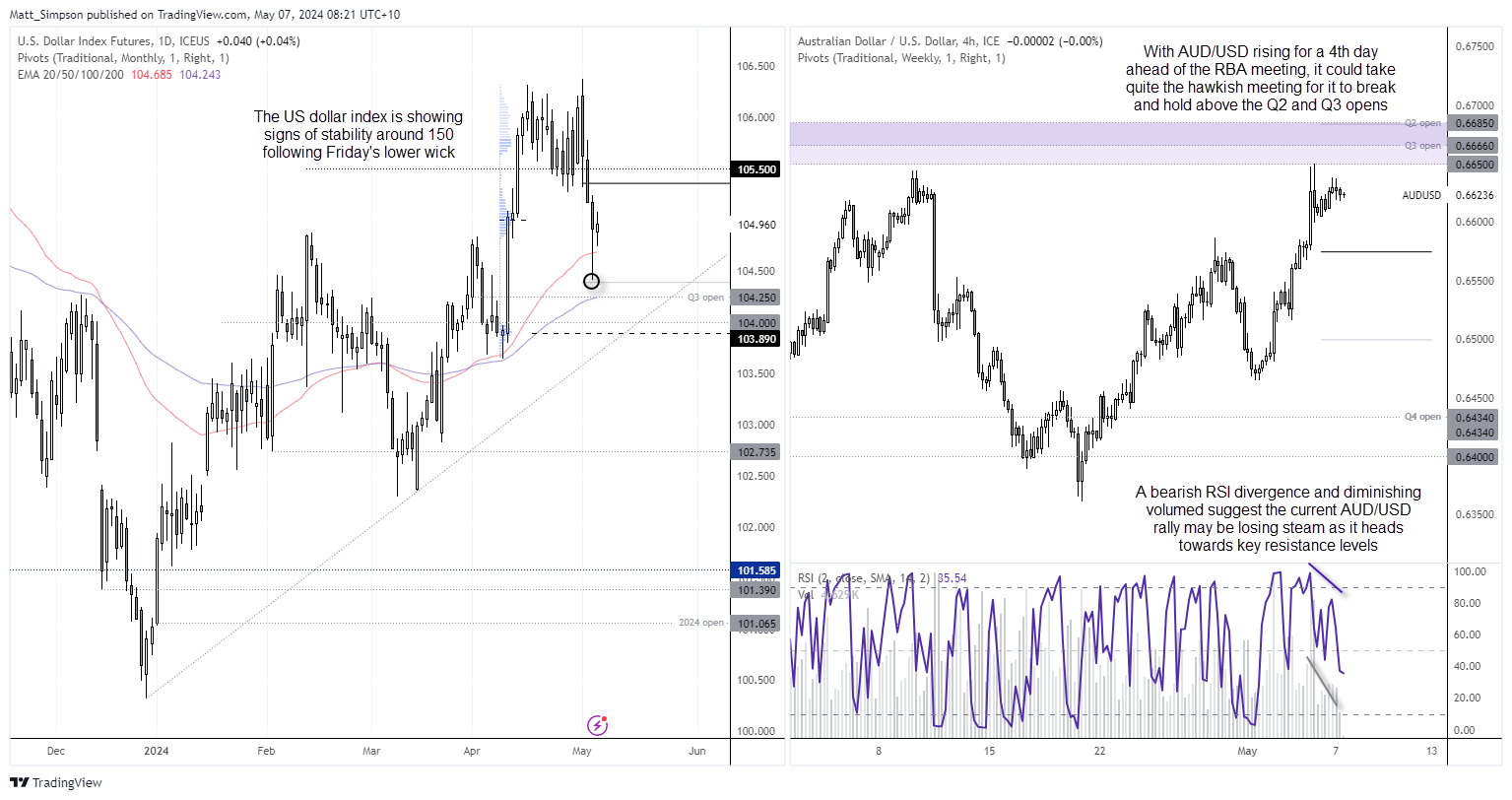This screenshot has width=1512, height=800.
Task: Click 'Apr' on the left time axis
Action: pyautogui.click(x=472, y=751)
